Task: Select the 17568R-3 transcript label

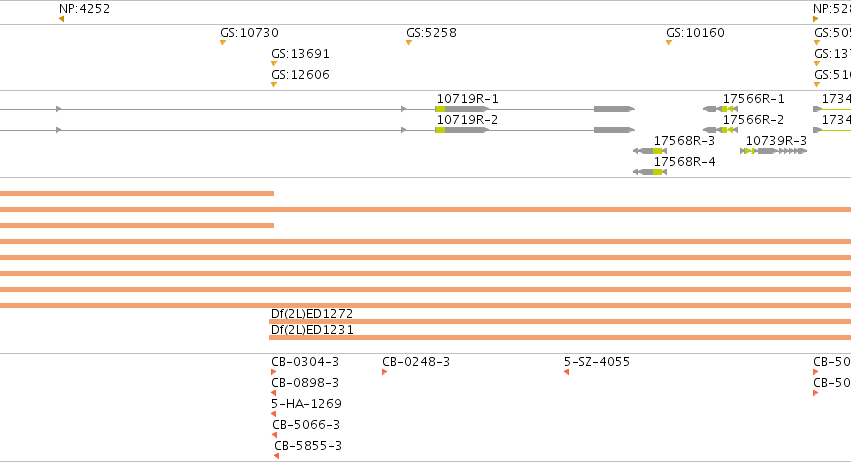Action: pos(684,141)
